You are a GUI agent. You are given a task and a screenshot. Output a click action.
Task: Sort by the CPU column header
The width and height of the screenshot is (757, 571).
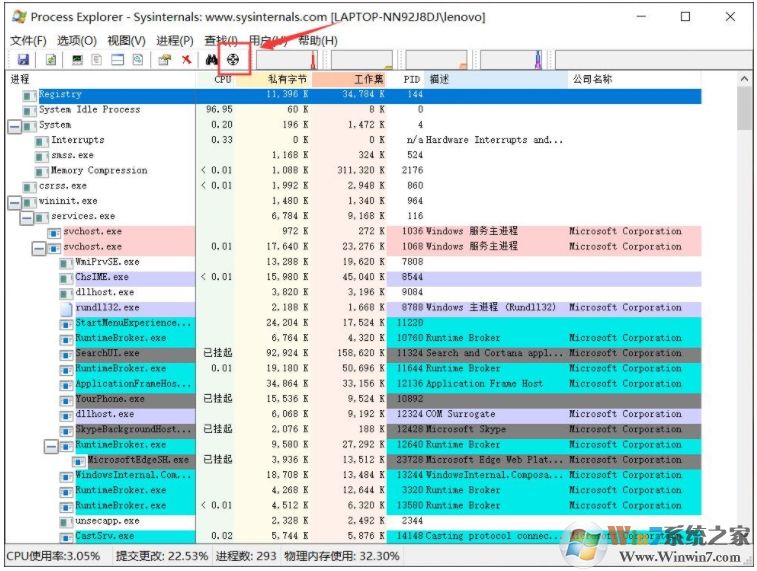[x=222, y=78]
